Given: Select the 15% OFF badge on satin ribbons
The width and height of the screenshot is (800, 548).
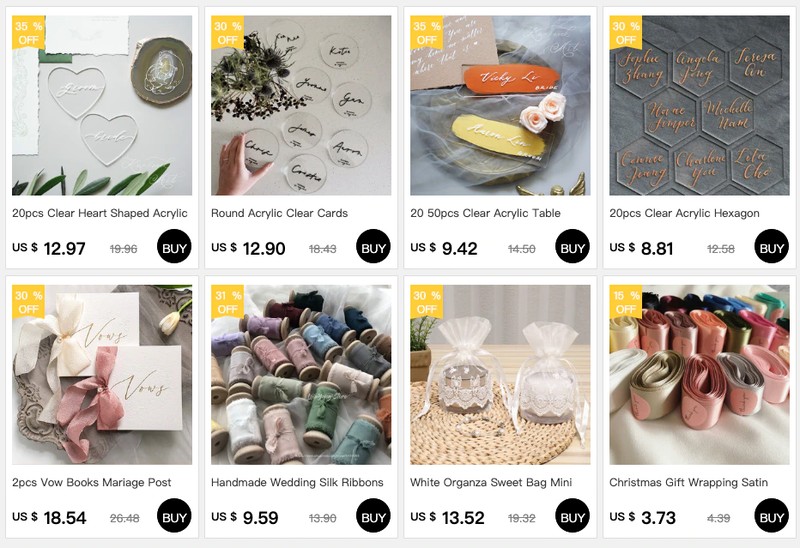Looking at the screenshot, I should (x=626, y=302).
